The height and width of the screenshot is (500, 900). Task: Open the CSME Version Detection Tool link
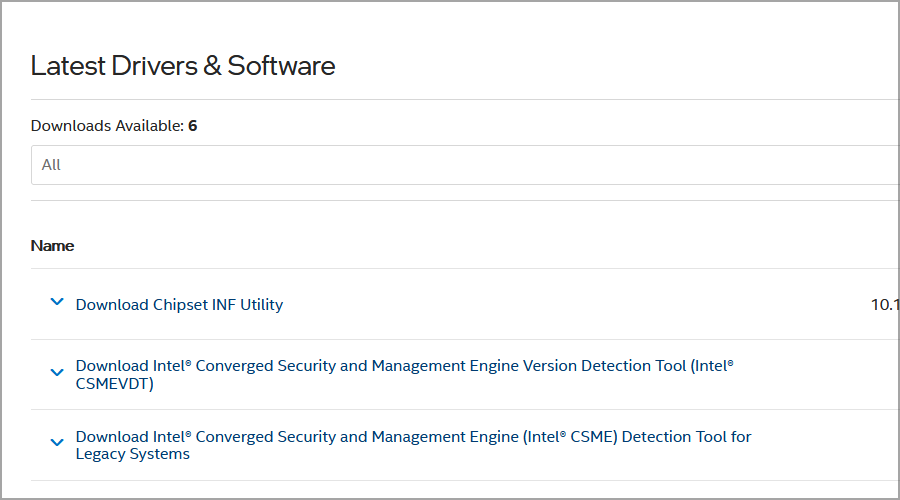click(404, 366)
